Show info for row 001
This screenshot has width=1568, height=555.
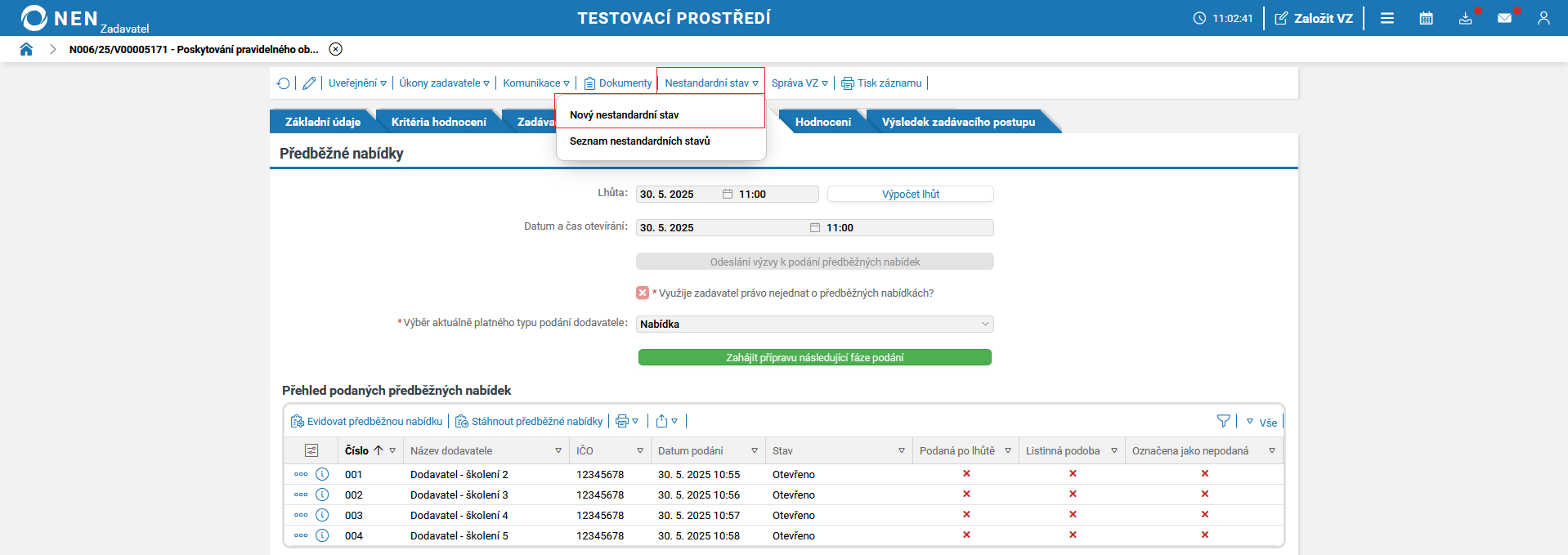(x=322, y=474)
